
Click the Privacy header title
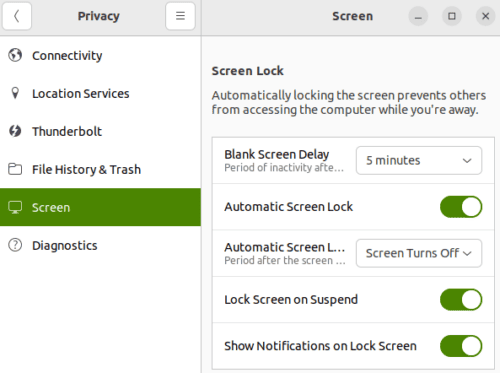click(99, 16)
